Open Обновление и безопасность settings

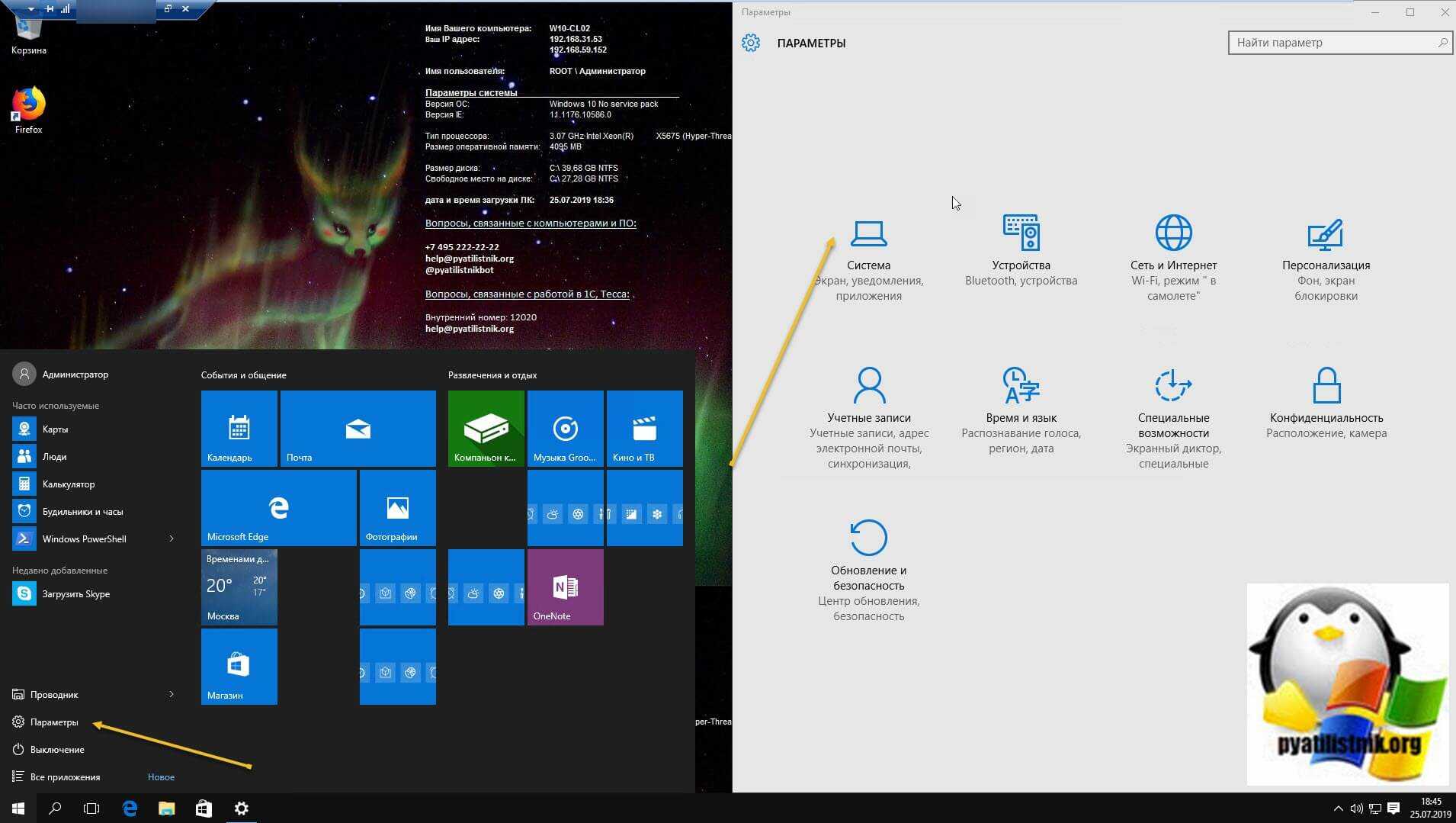[868, 571]
